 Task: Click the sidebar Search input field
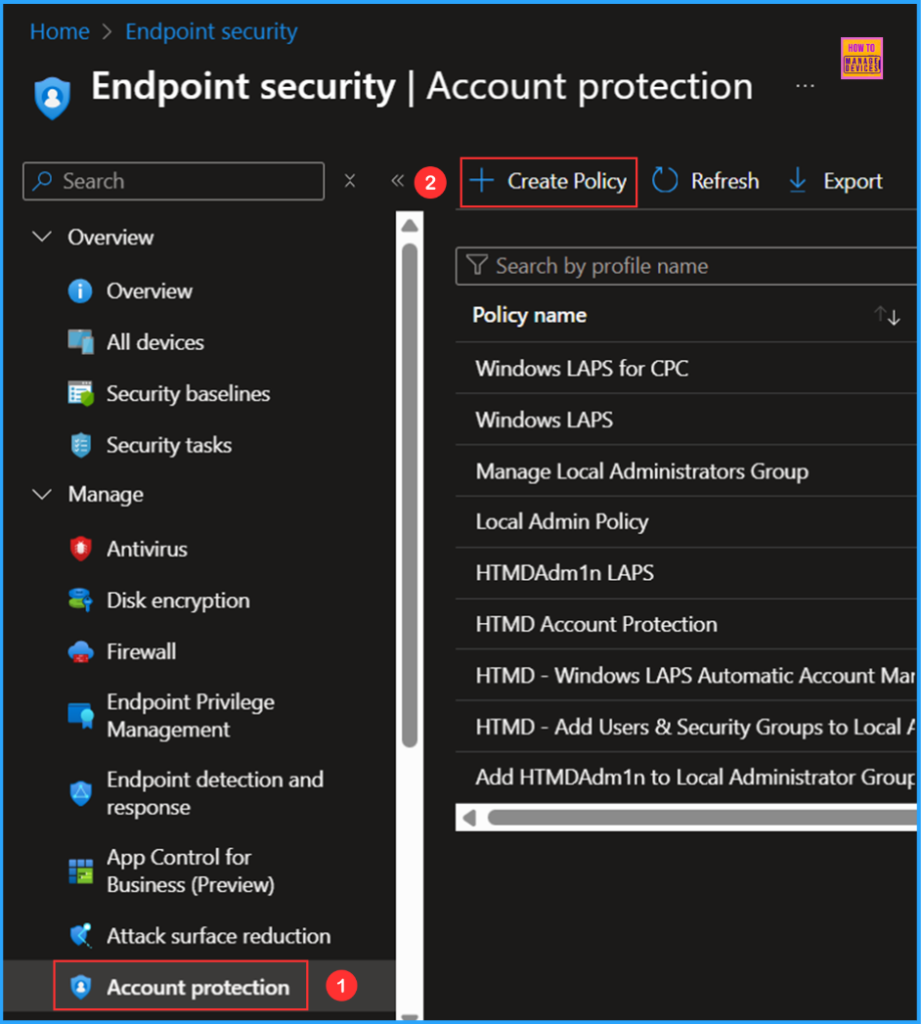click(x=174, y=181)
